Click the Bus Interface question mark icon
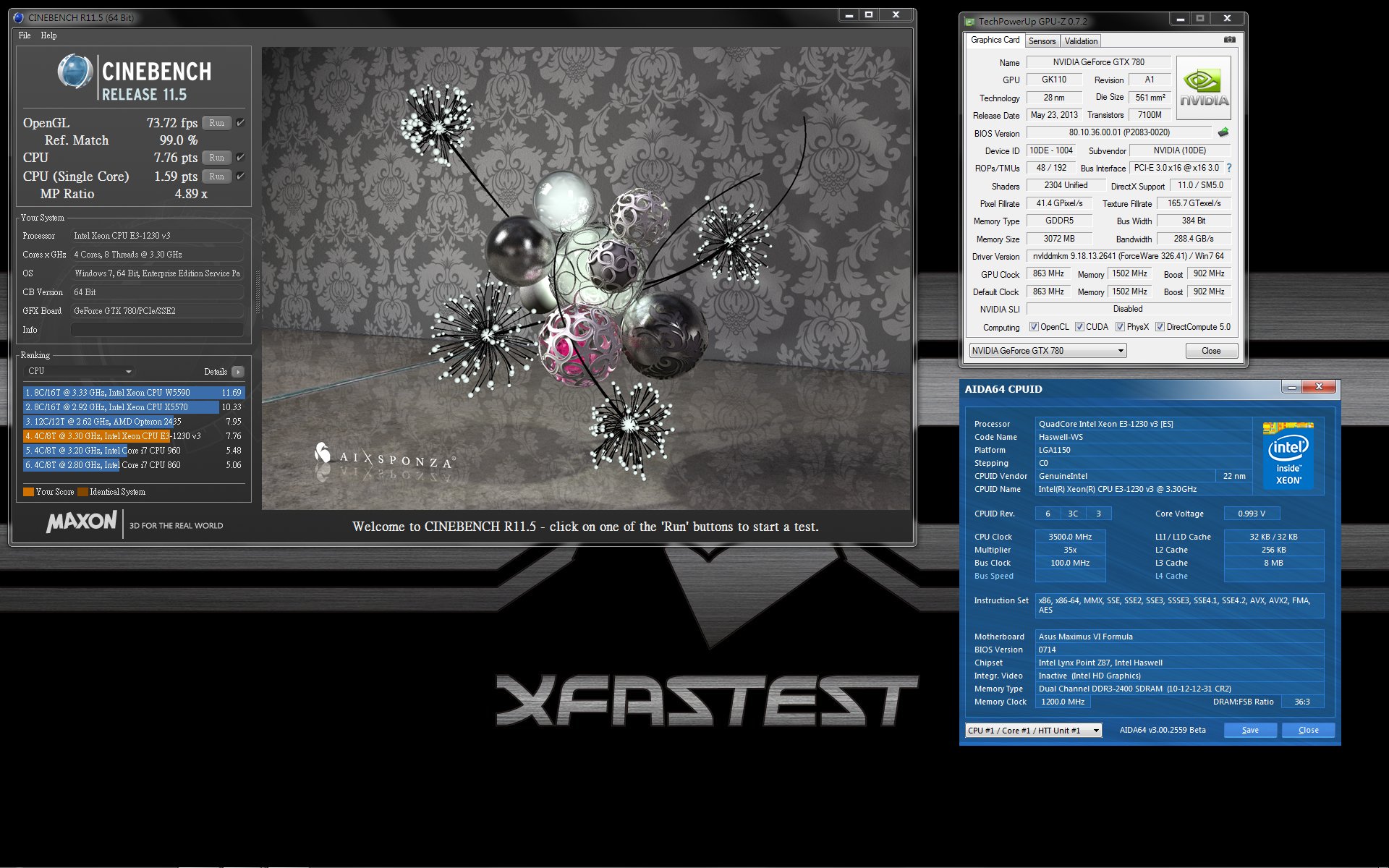The image size is (1389, 868). pyautogui.click(x=1228, y=168)
